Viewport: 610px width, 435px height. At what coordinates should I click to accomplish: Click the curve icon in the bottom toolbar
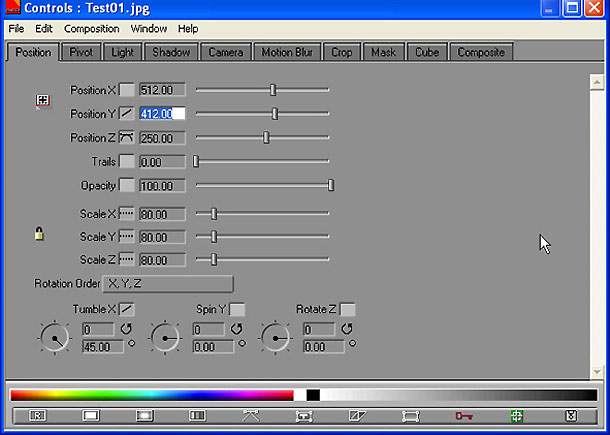[251, 415]
